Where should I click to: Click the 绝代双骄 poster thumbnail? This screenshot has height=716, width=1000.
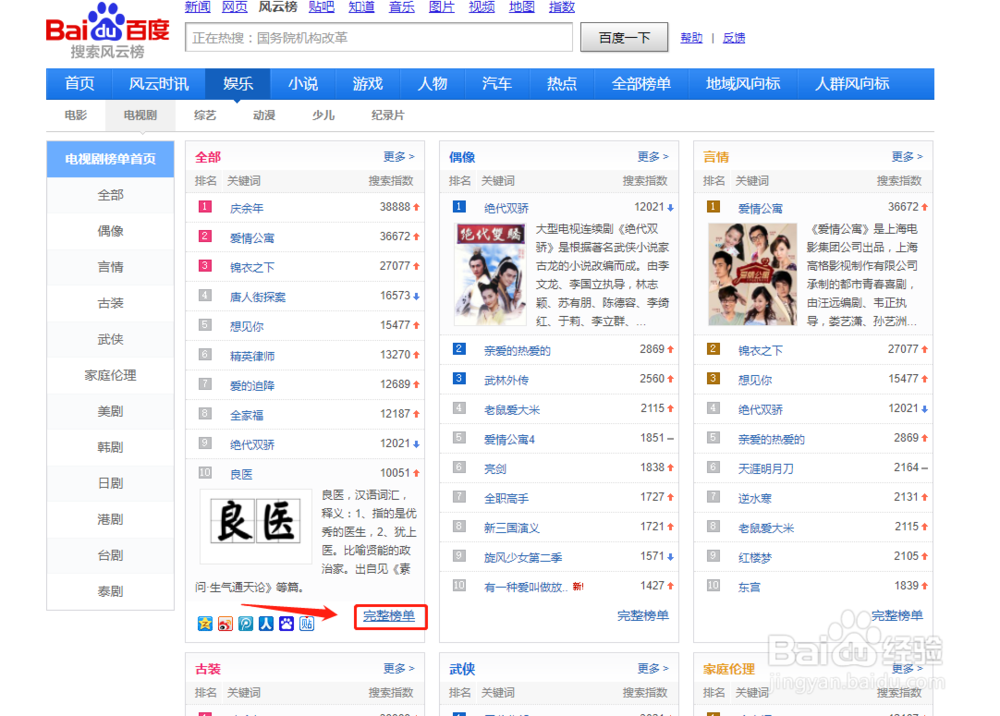[490, 274]
